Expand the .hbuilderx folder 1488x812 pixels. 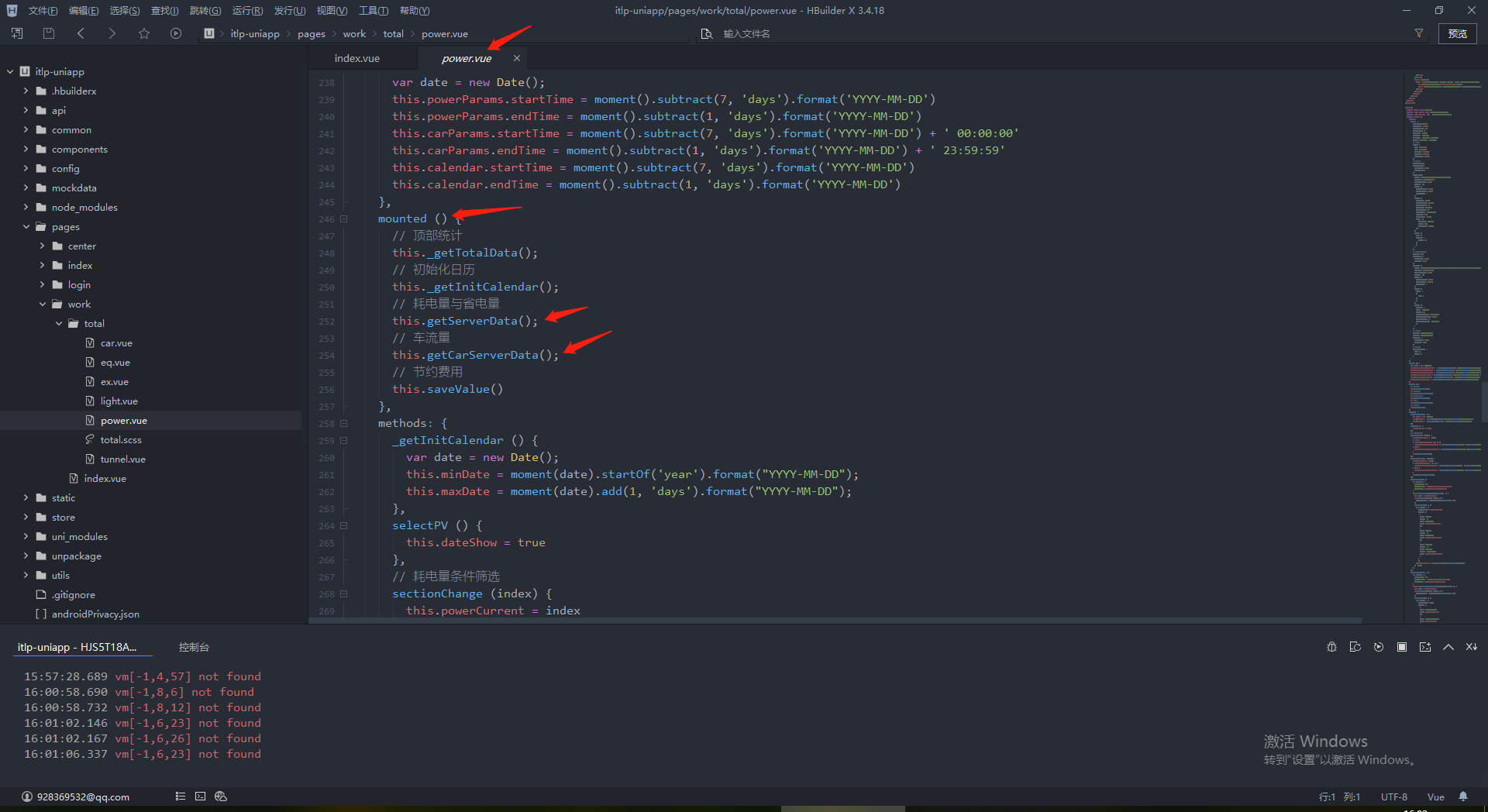click(x=26, y=91)
